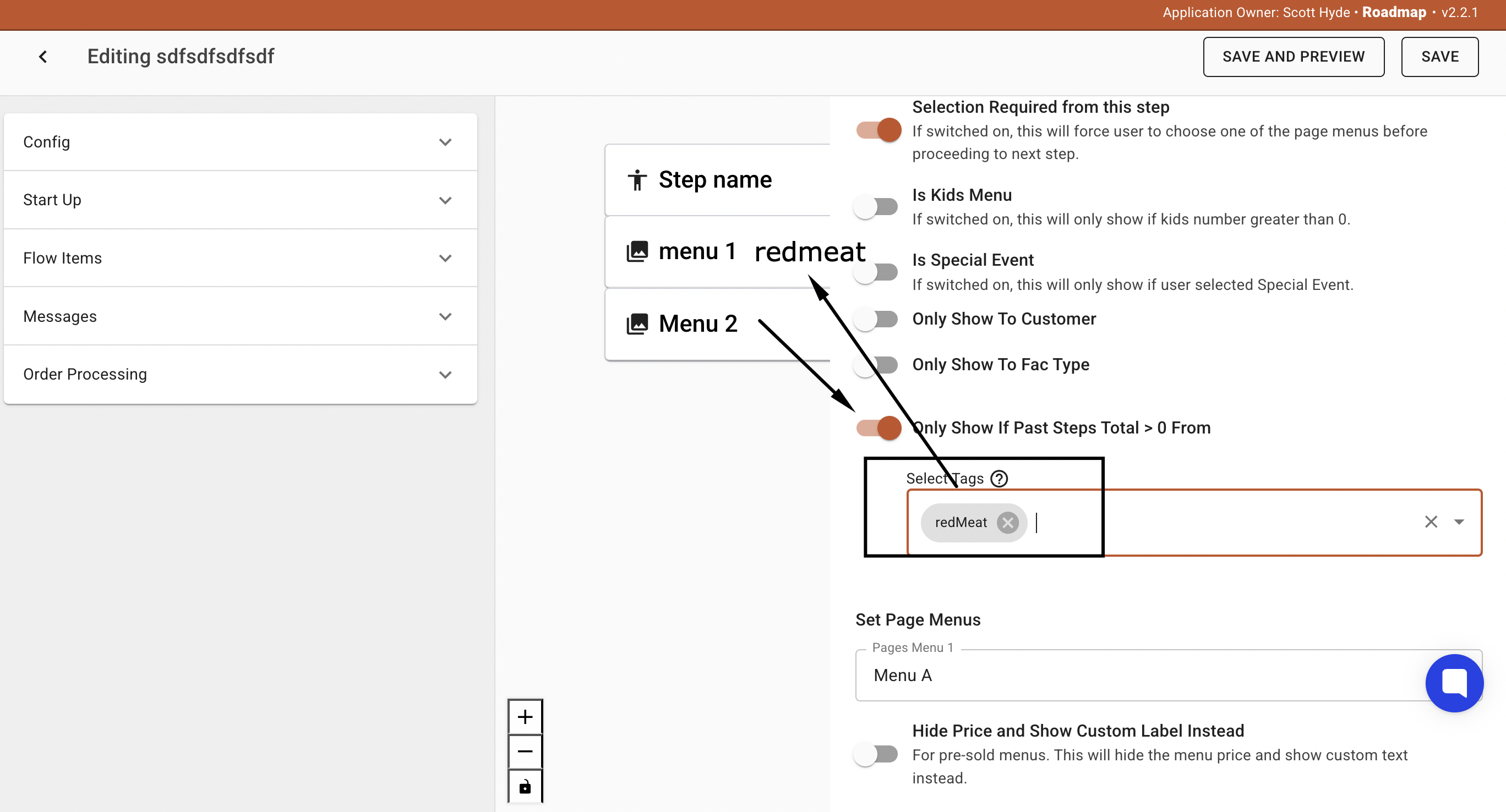Enable the Is Kids Menu toggle

[x=875, y=207]
